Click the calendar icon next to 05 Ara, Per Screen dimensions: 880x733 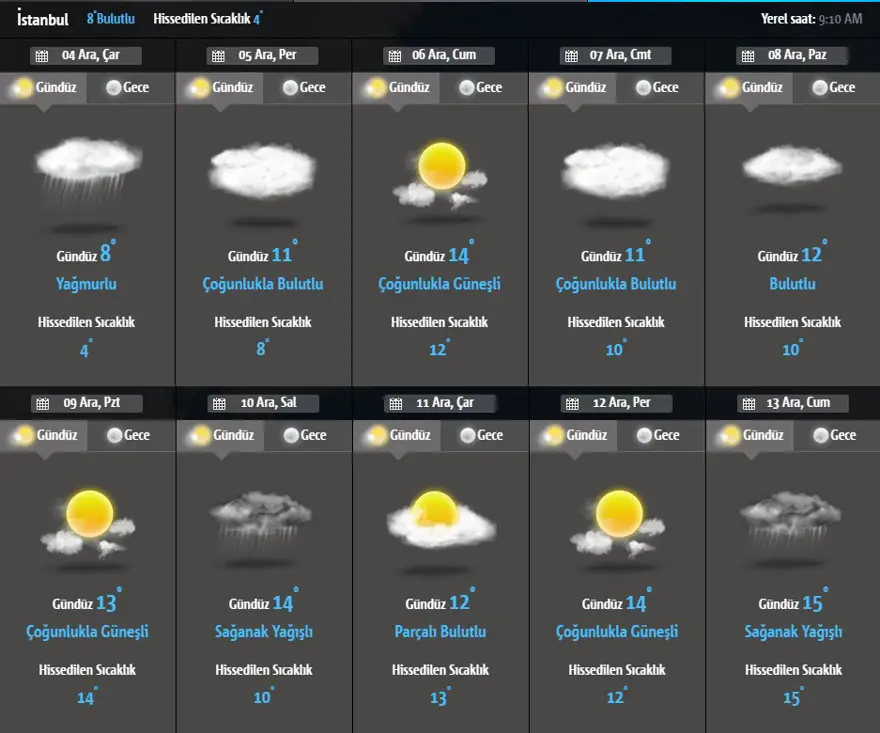click(217, 56)
